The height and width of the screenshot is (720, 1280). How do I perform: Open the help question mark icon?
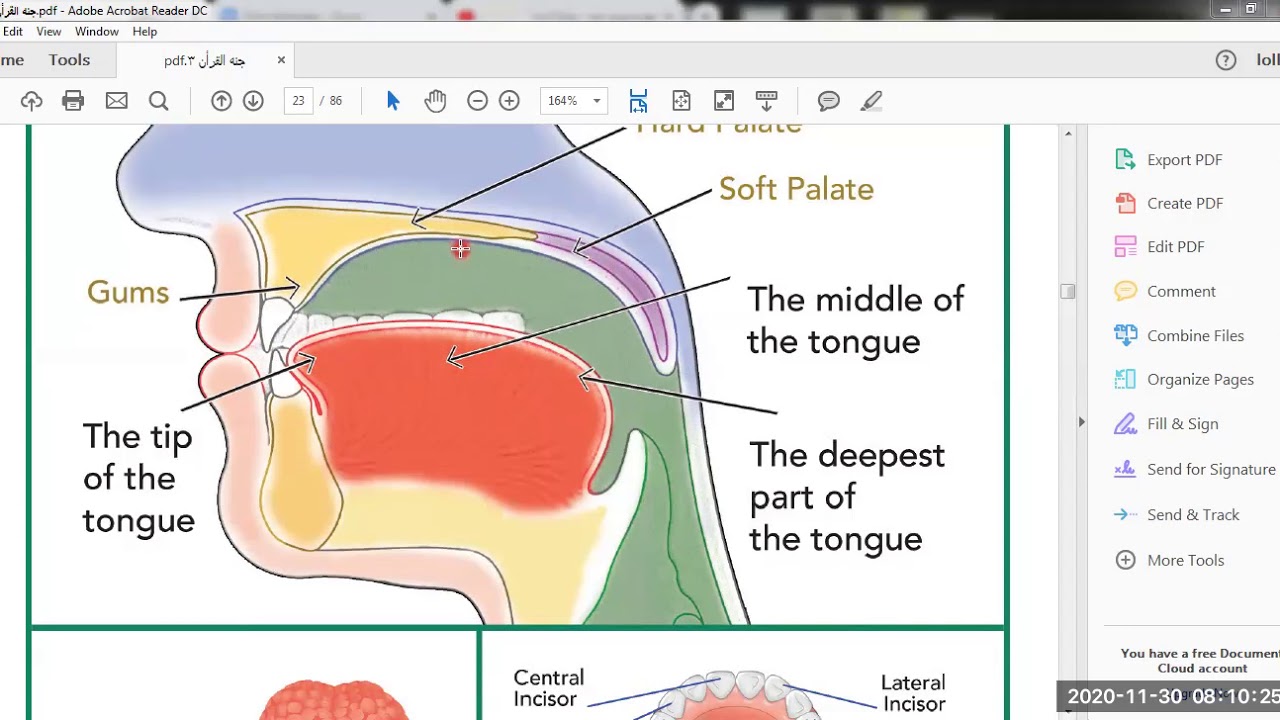click(x=1226, y=60)
